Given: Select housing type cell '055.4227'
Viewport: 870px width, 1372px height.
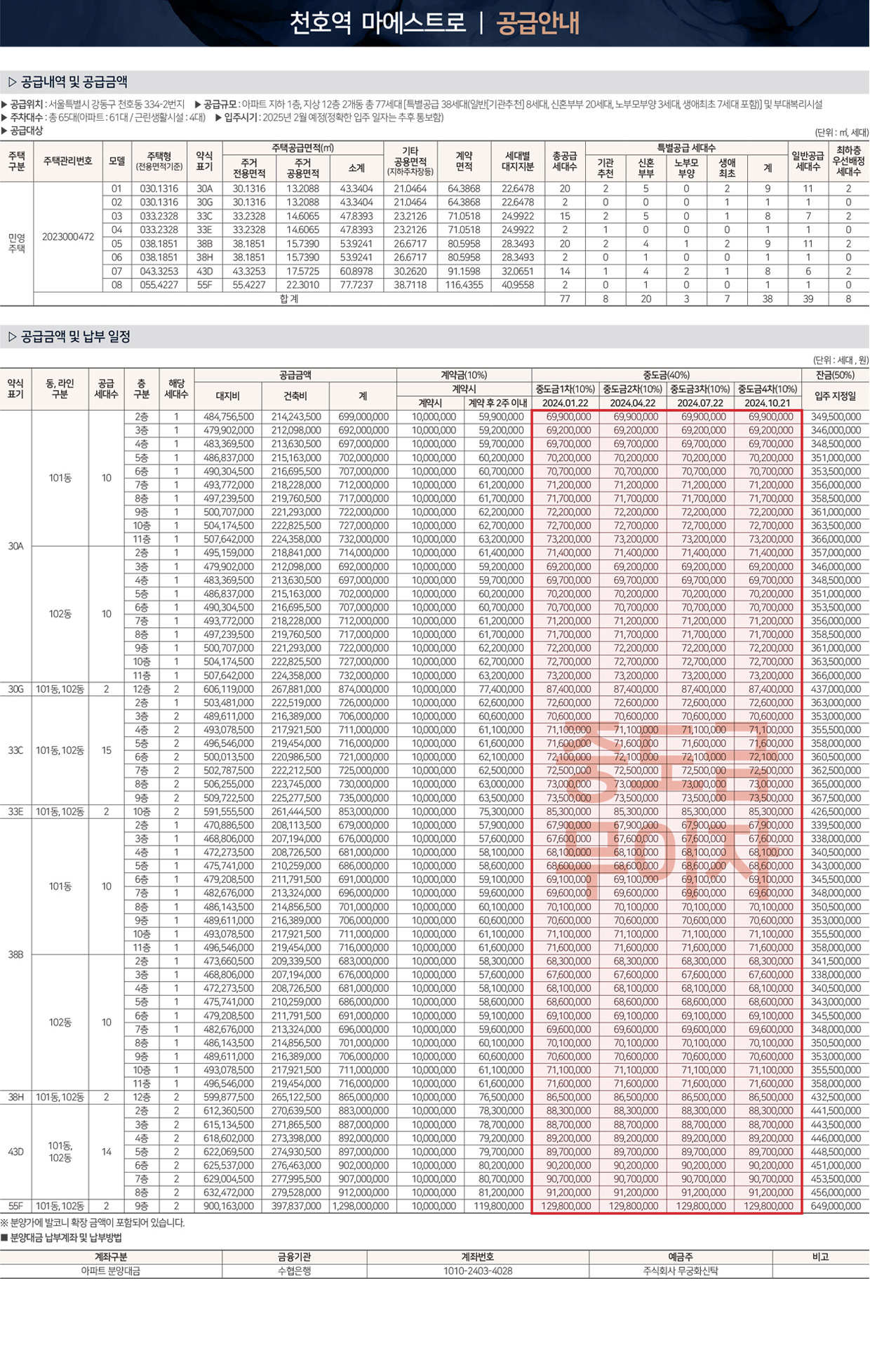Looking at the screenshot, I should 159,285.
